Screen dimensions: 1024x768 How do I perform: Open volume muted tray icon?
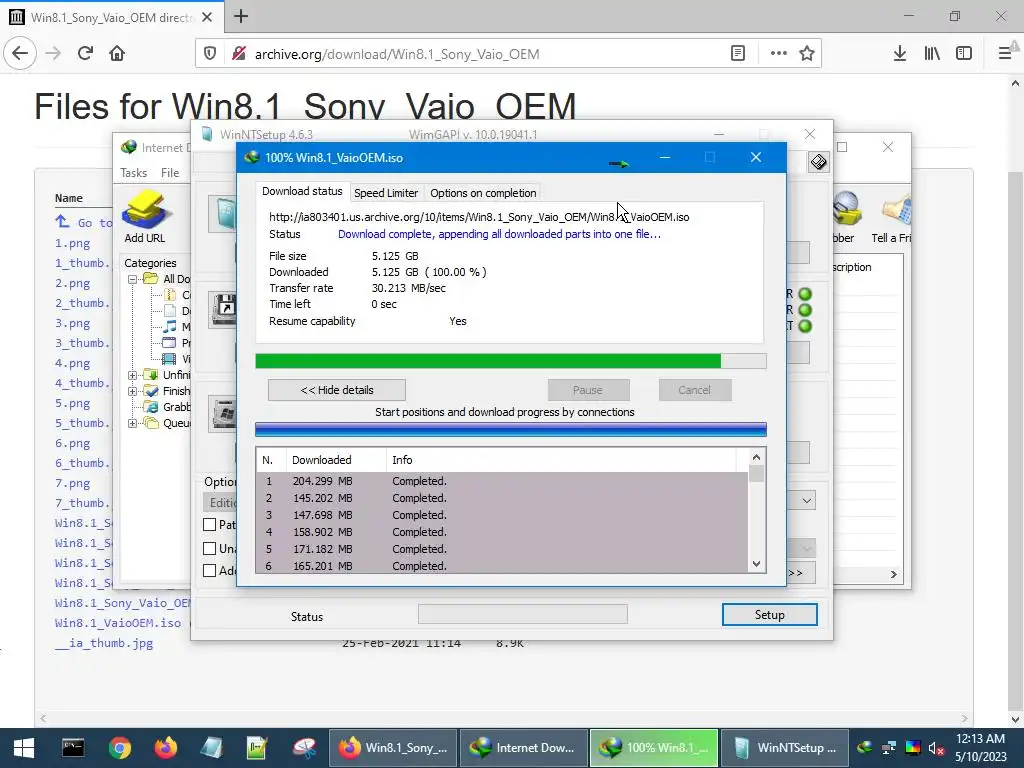(936, 748)
